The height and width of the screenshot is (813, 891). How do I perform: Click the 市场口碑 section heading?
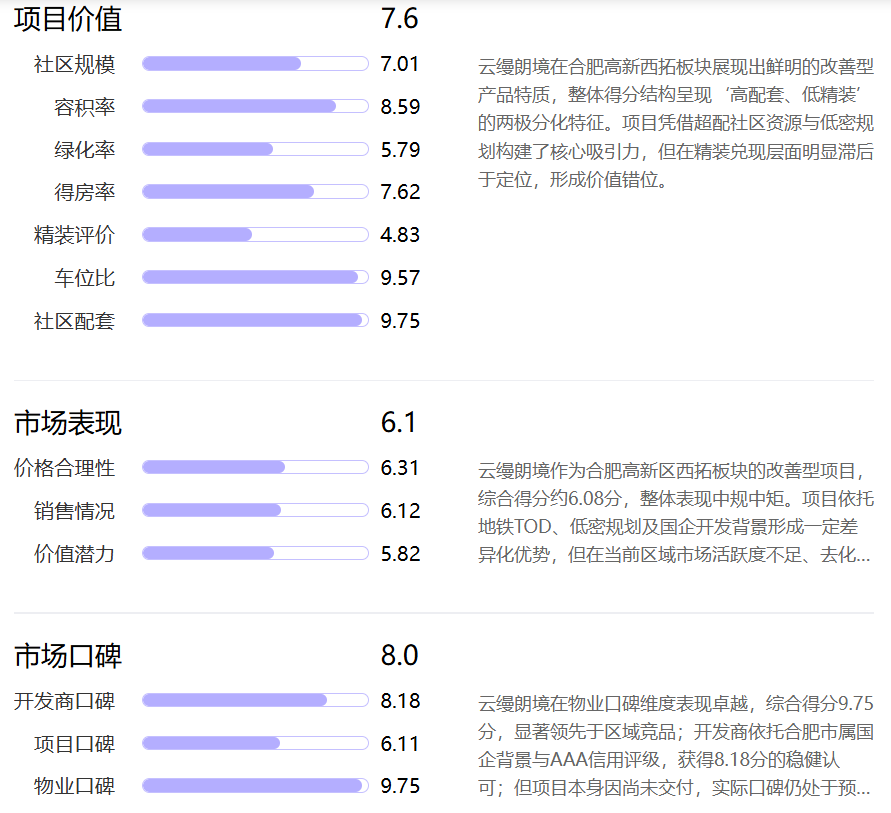coord(68,656)
